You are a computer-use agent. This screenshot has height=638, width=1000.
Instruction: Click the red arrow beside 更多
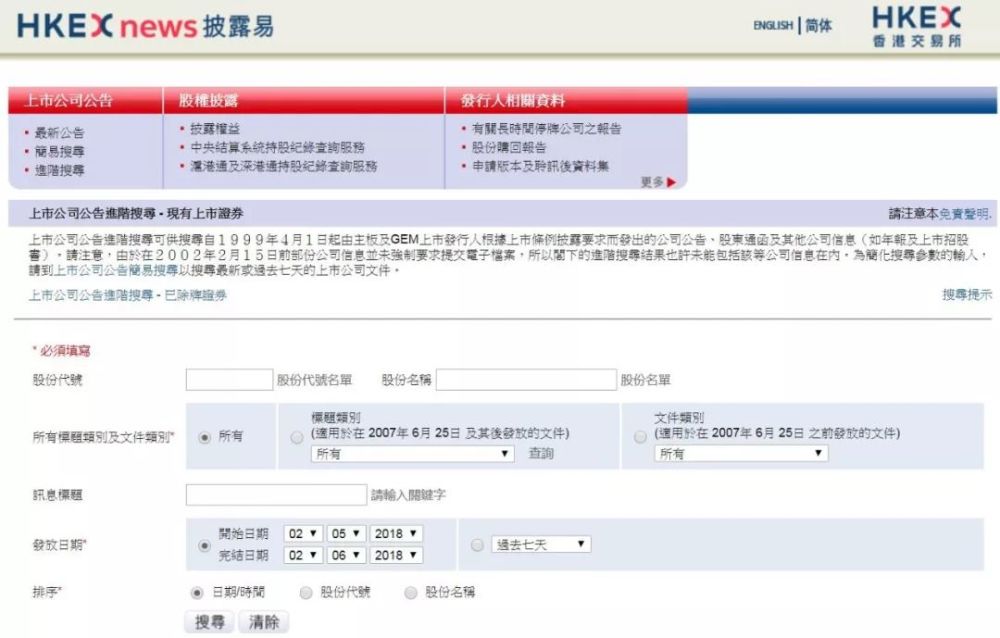tap(671, 182)
